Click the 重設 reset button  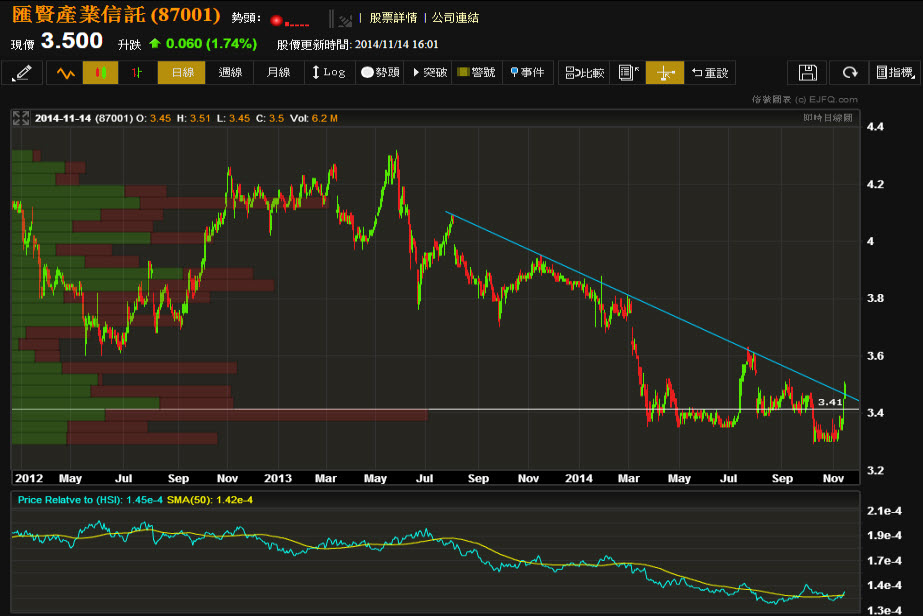point(710,73)
